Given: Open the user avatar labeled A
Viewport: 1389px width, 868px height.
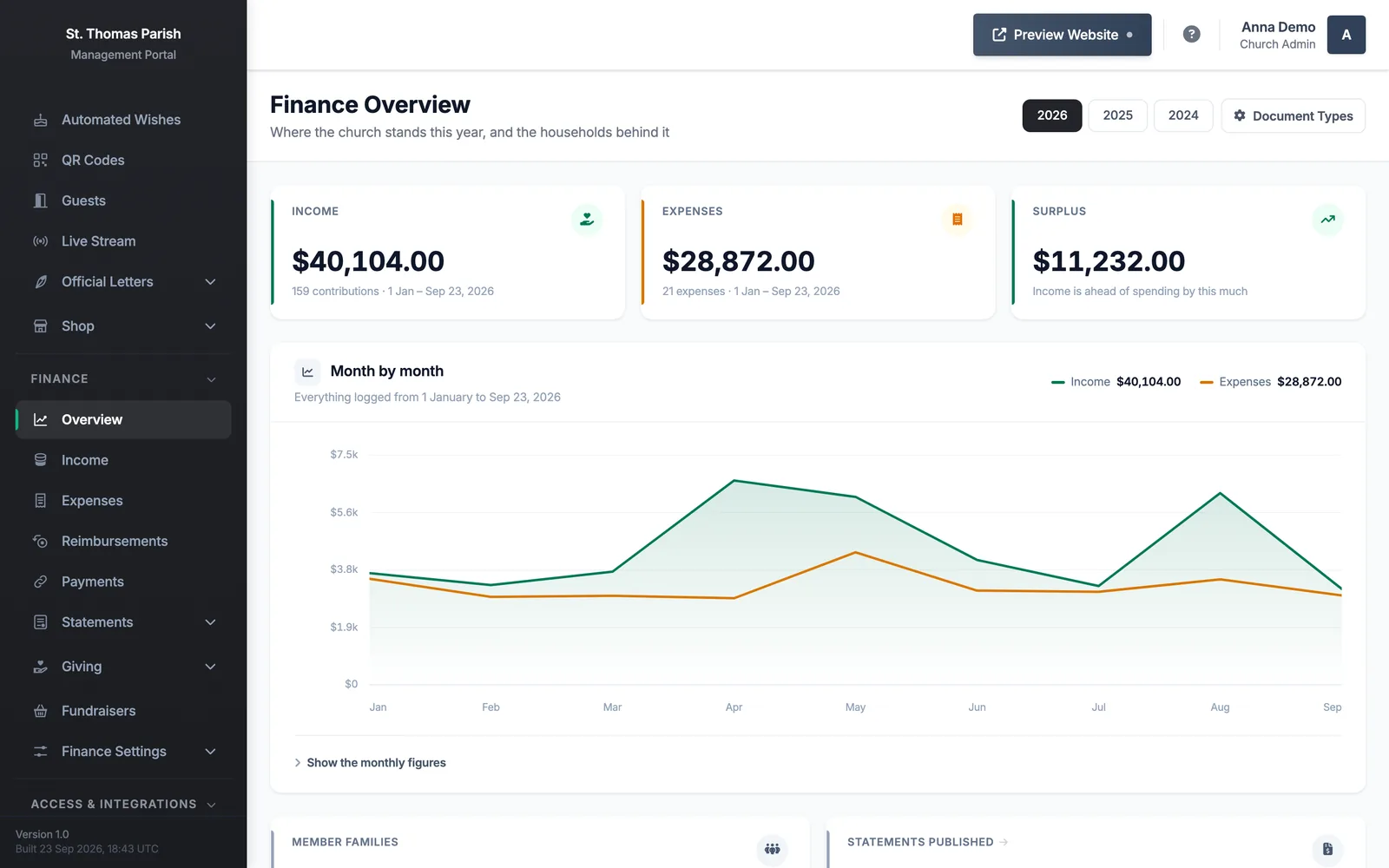Looking at the screenshot, I should point(1346,35).
